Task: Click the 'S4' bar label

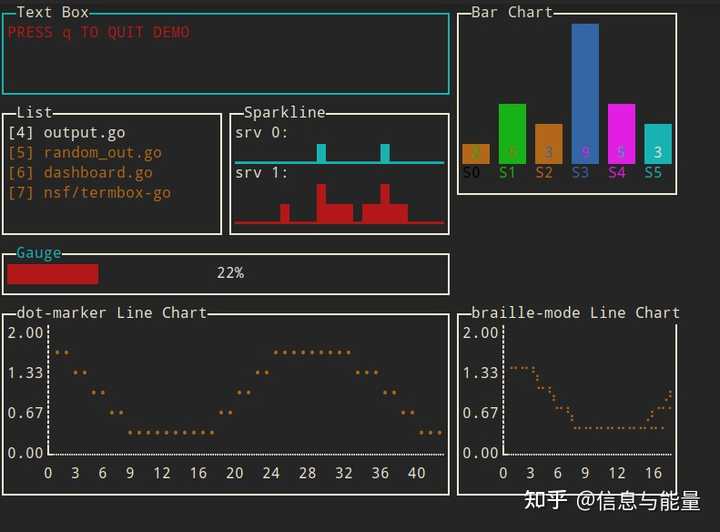Action: pyautogui.click(x=617, y=173)
